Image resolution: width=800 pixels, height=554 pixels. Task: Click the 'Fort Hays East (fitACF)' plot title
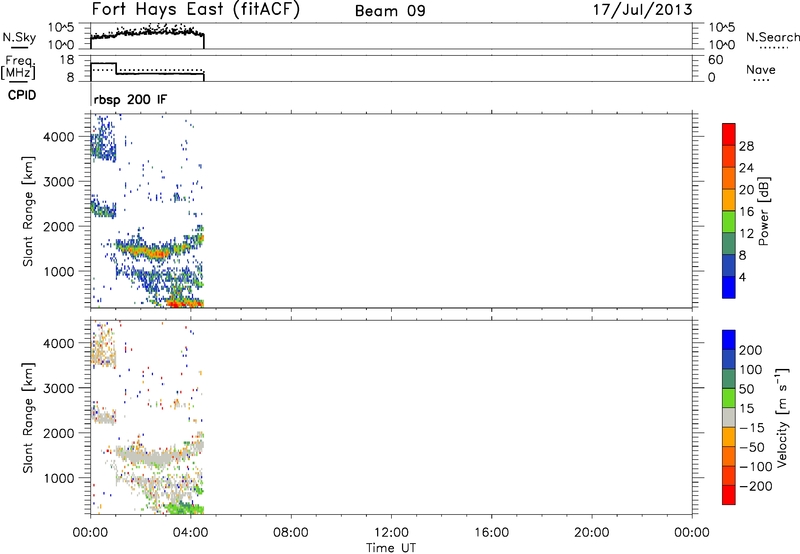pos(196,10)
